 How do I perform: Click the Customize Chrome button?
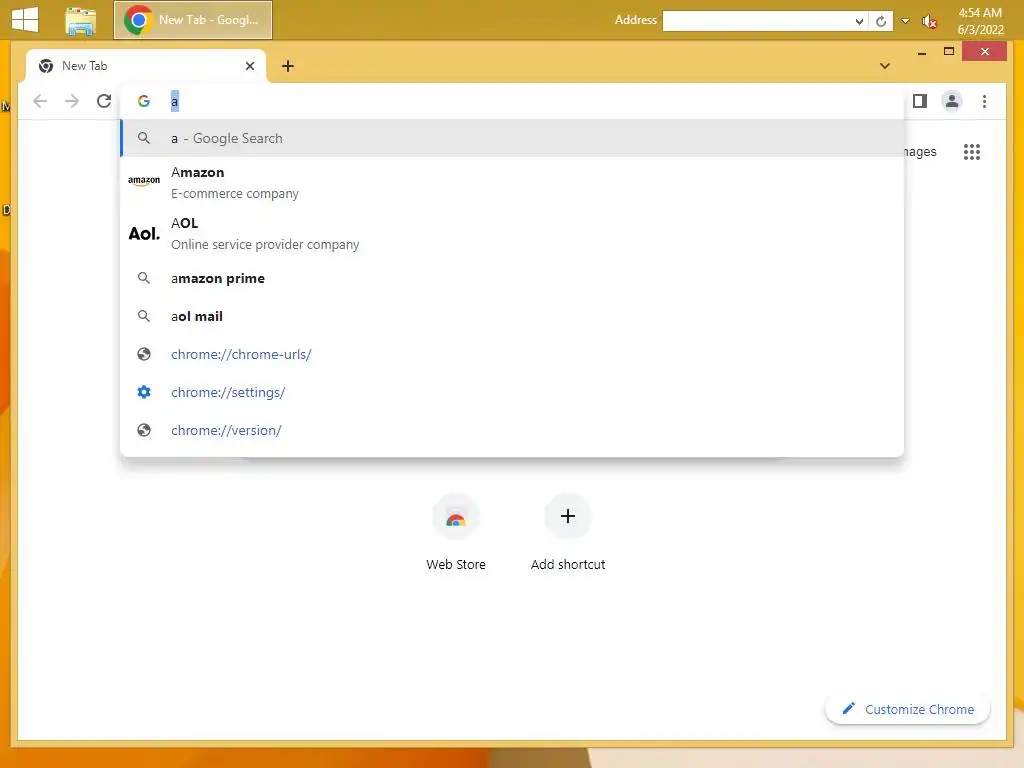pos(908,709)
